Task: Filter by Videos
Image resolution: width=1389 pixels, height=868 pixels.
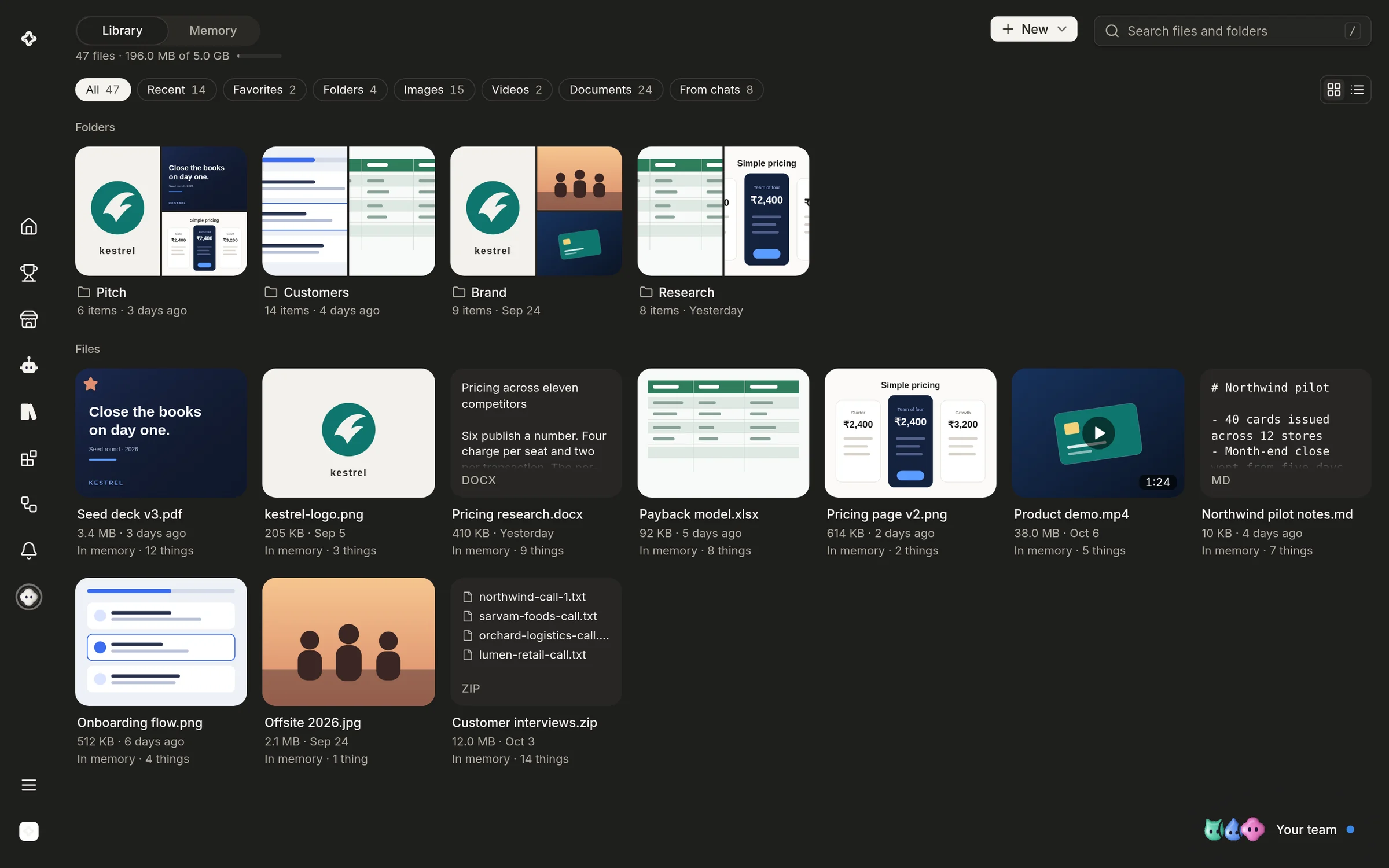Action: (517, 90)
